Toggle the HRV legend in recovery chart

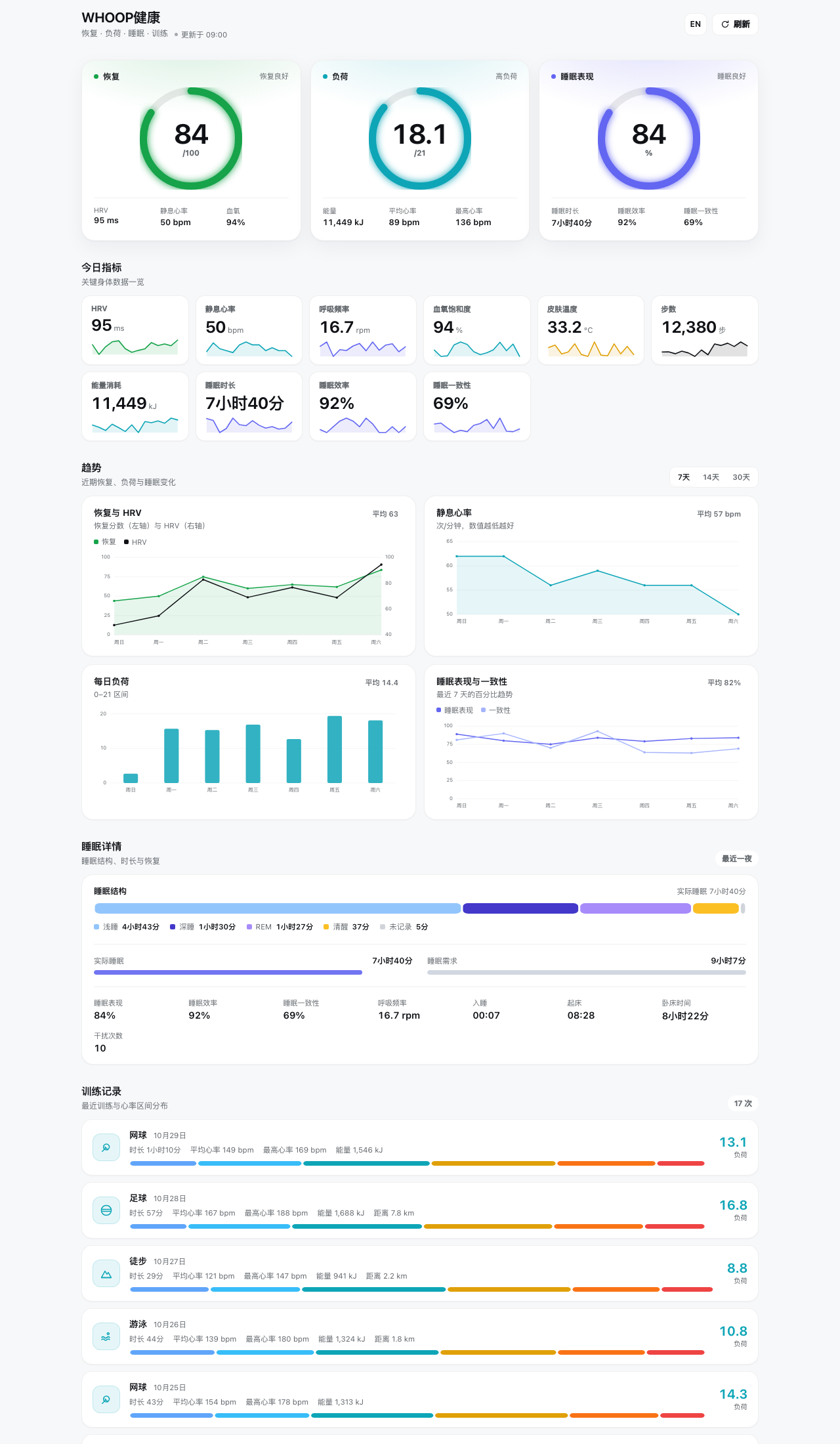135,542
